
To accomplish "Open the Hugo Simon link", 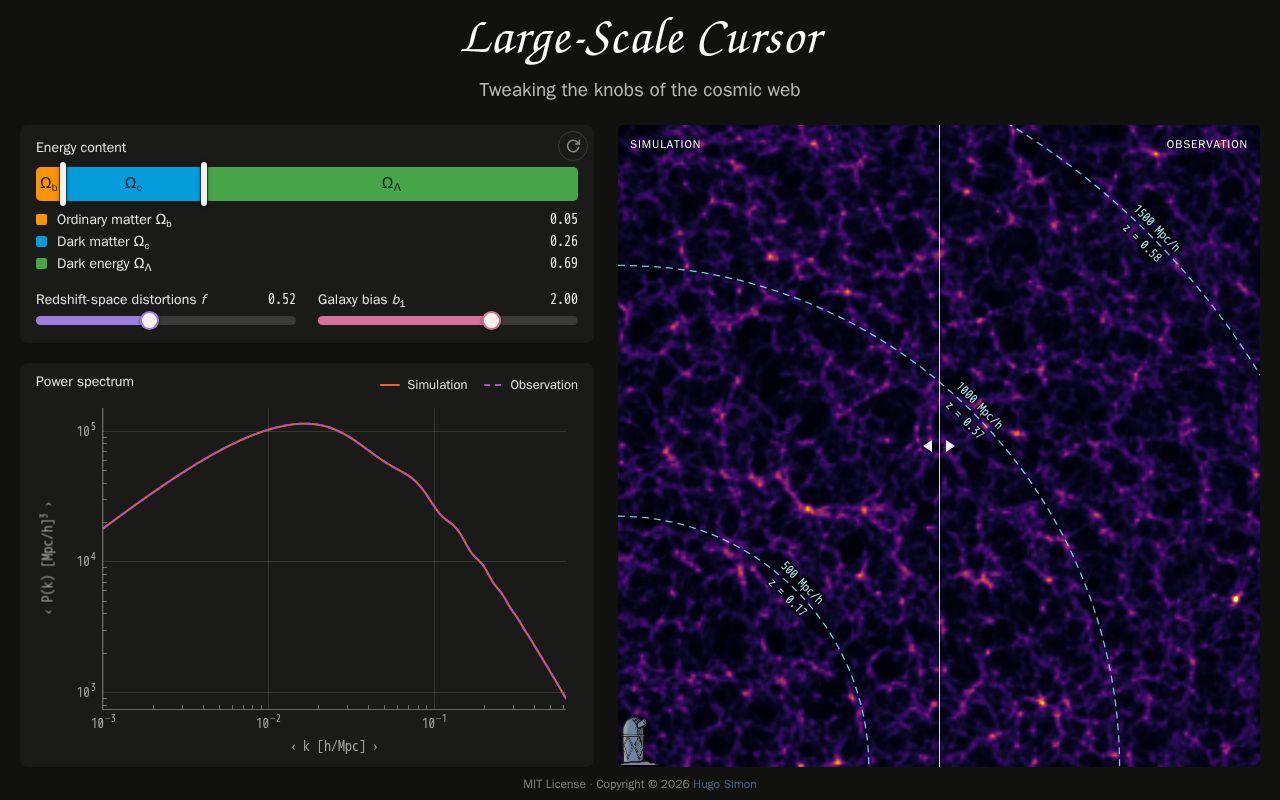I will (x=725, y=784).
